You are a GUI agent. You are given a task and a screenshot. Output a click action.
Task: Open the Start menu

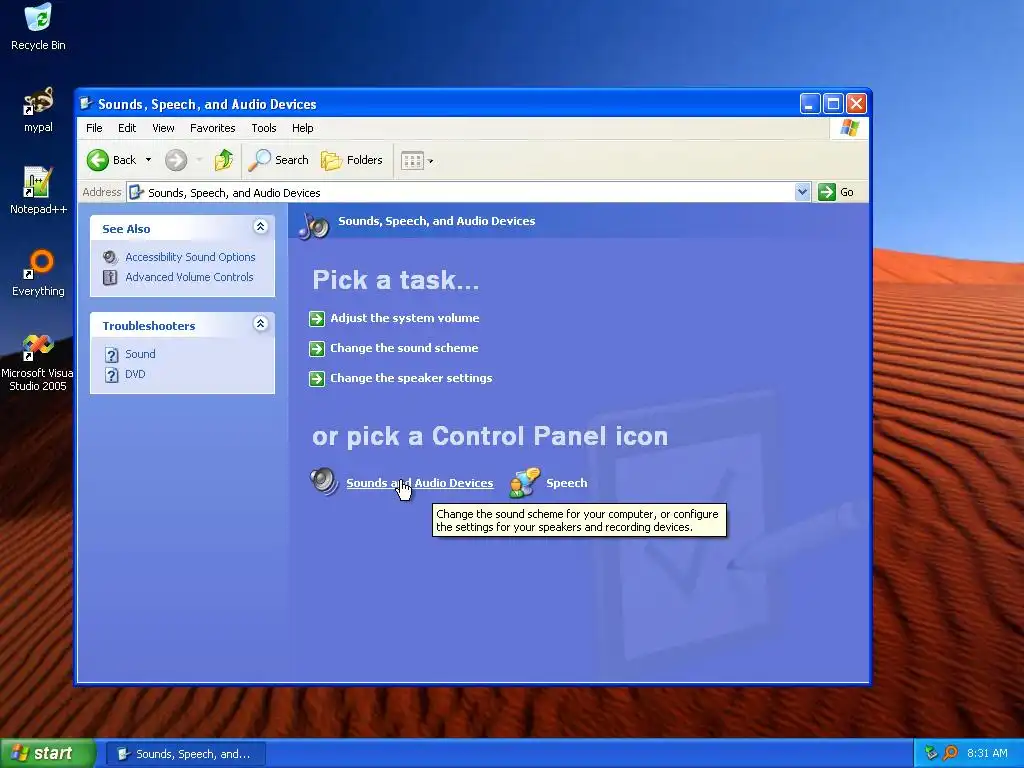tap(48, 753)
